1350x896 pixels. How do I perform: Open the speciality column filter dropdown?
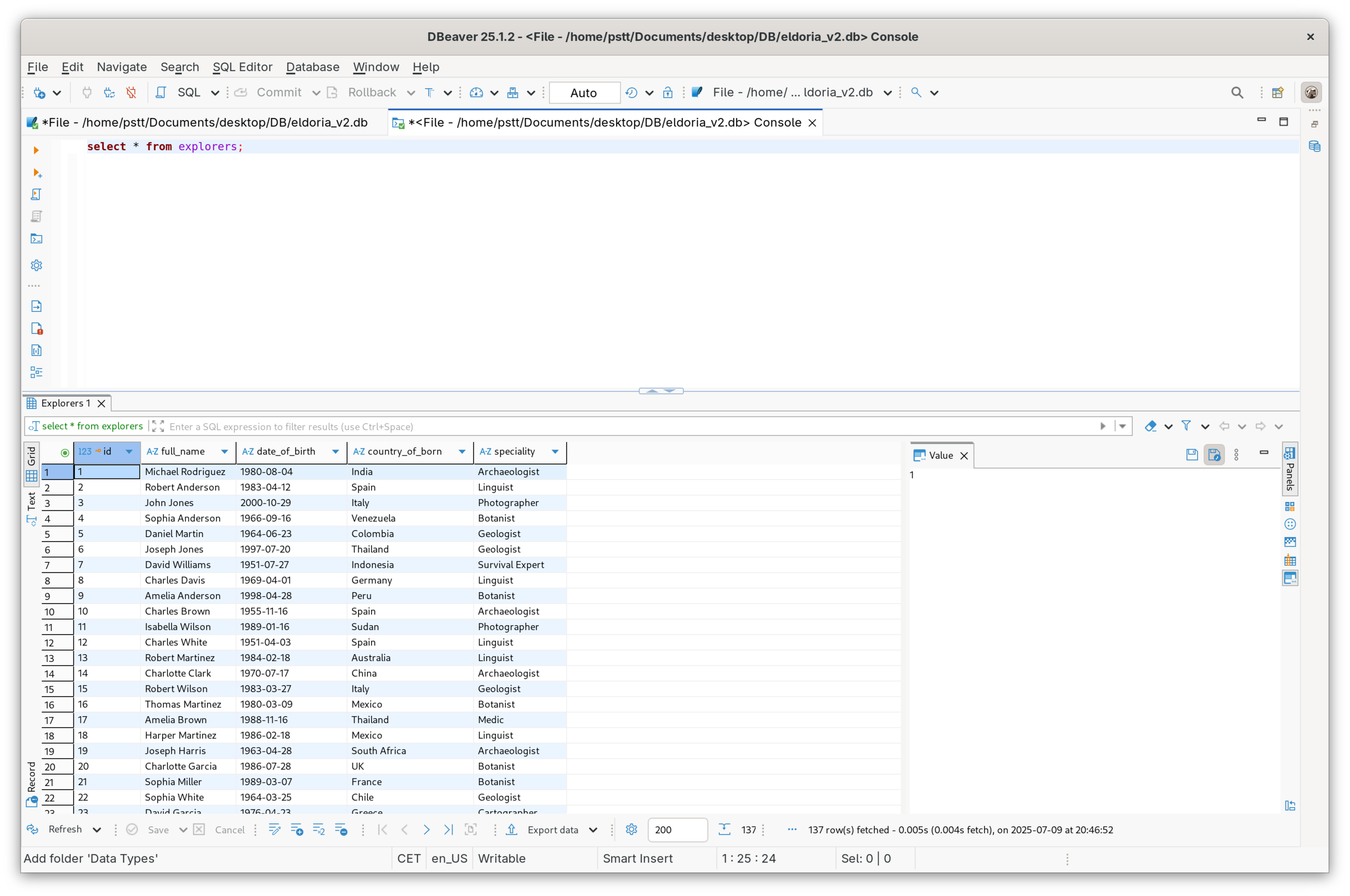pyautogui.click(x=555, y=452)
